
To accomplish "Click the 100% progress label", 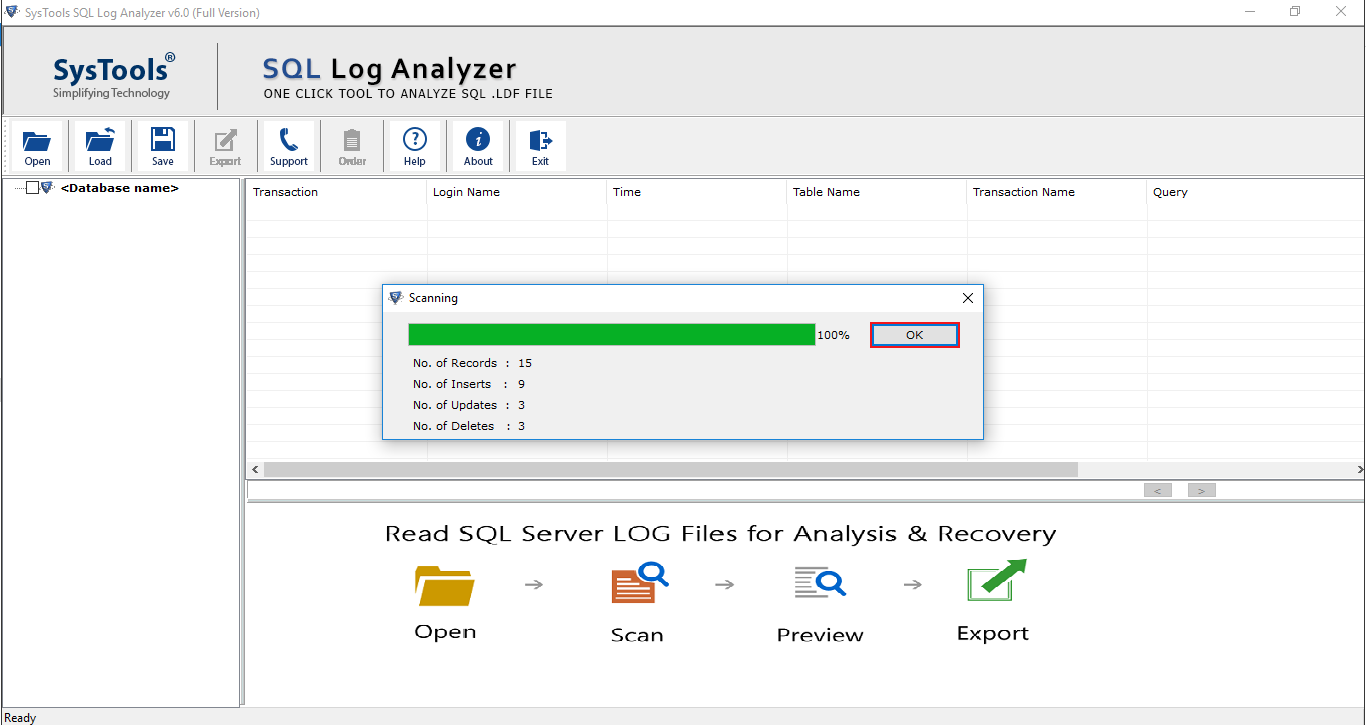I will click(x=833, y=335).
